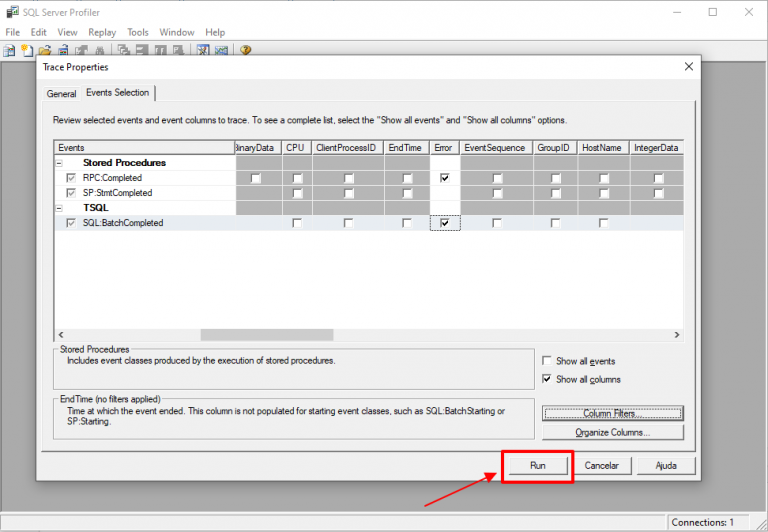This screenshot has width=768, height=532.
Task: Click the Error column header
Action: (444, 147)
